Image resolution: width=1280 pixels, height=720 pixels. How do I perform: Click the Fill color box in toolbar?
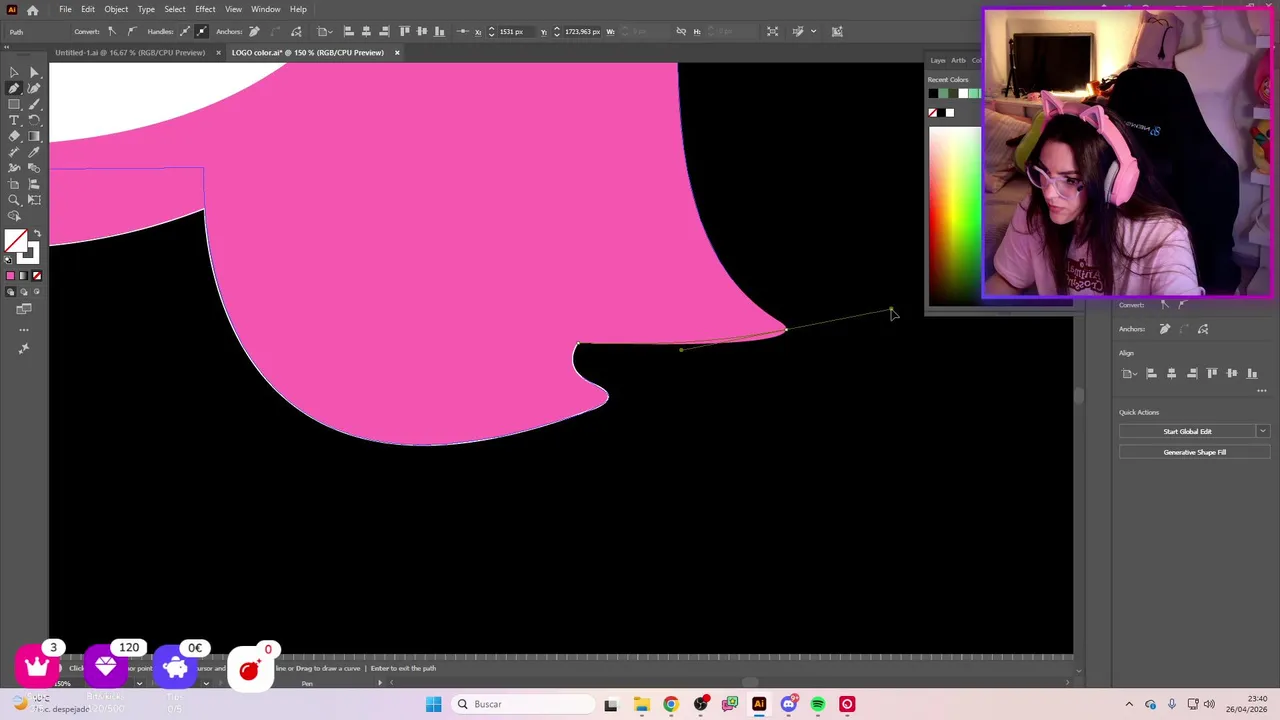click(x=17, y=240)
